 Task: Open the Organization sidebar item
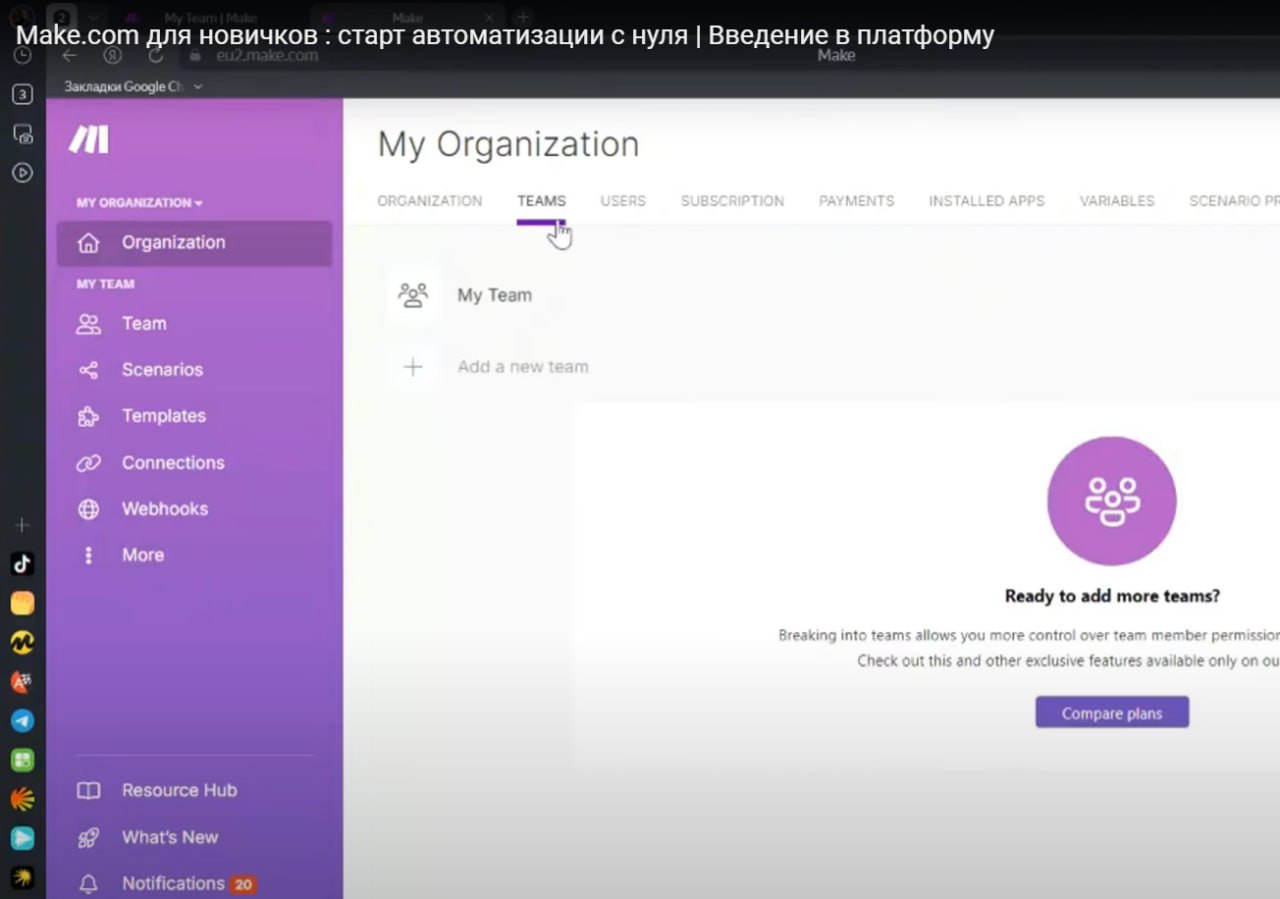194,243
